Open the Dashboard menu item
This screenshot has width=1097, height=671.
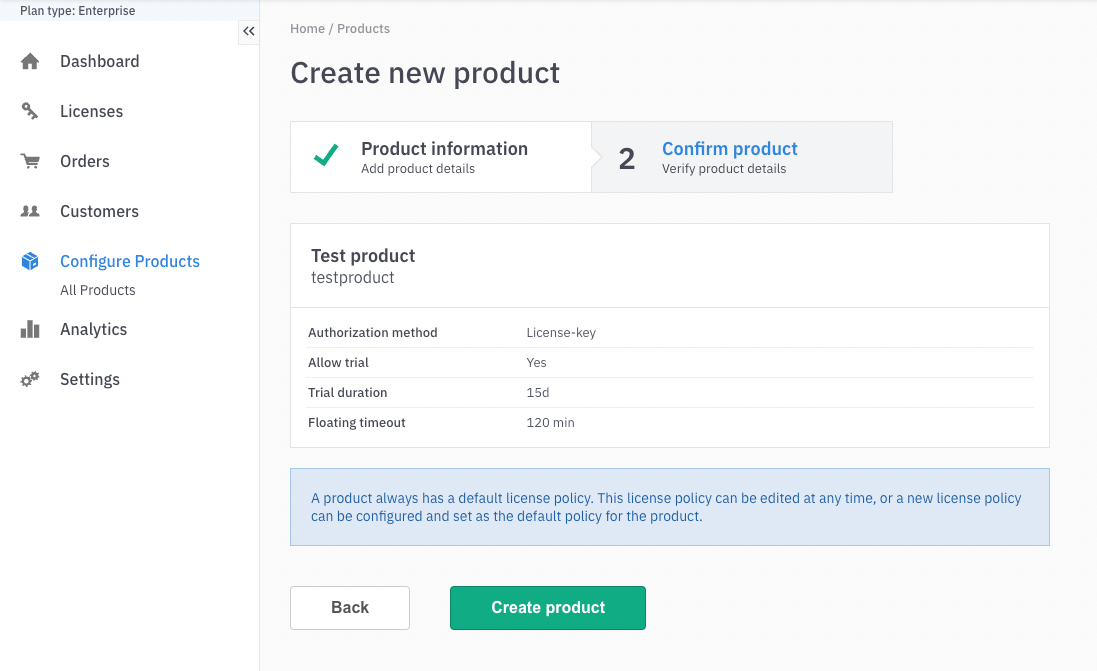coord(99,62)
